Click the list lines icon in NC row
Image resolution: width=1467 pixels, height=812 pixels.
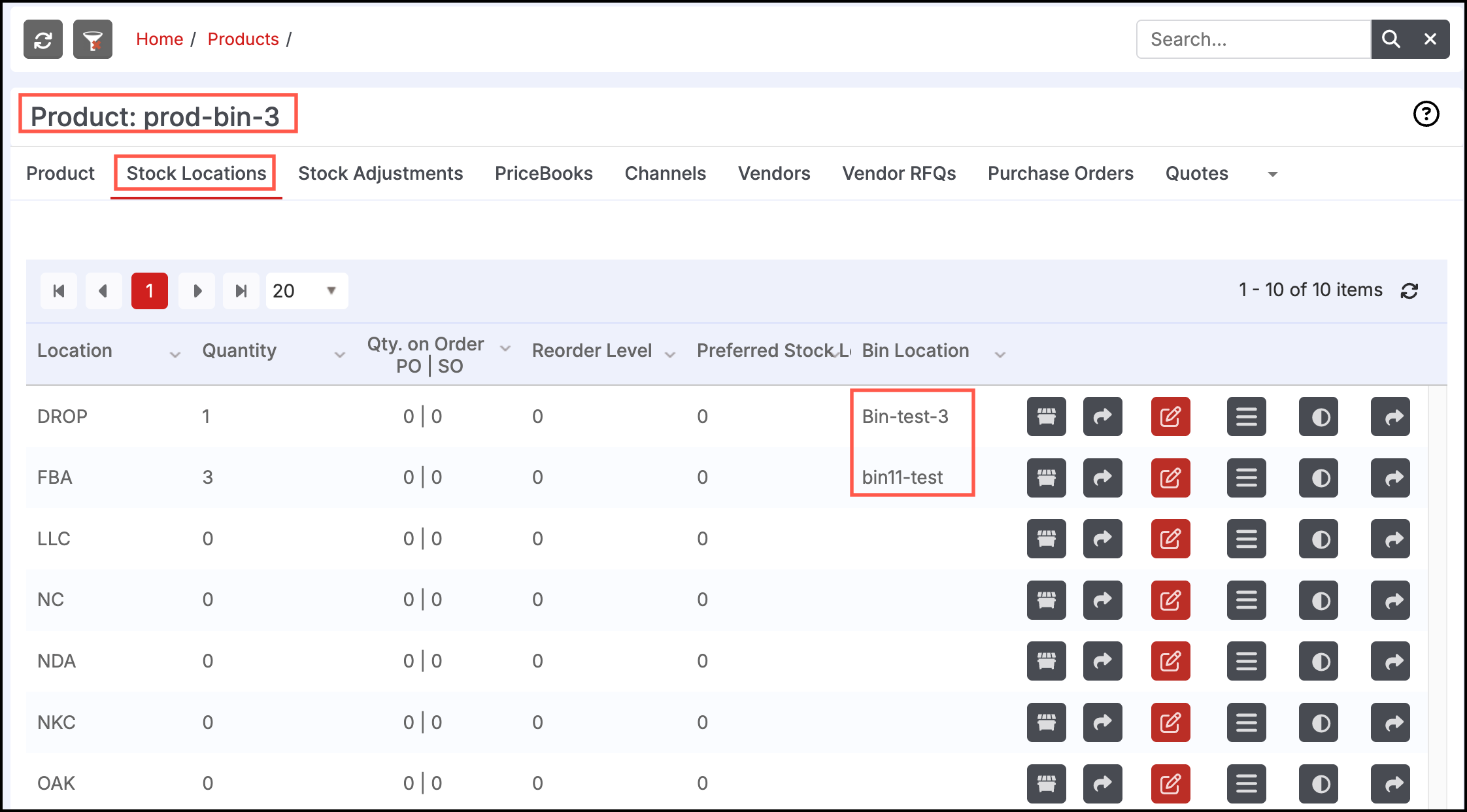click(1247, 600)
